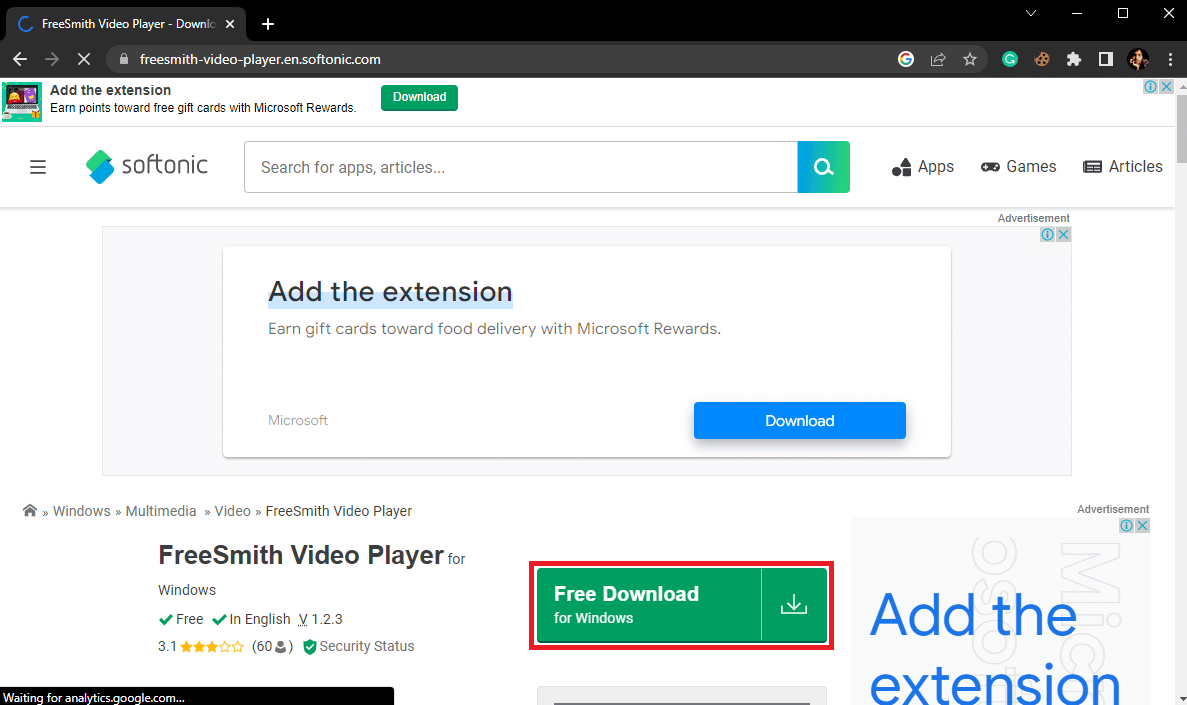Click the Microsoft advertiser label
Screen dimensions: 1187x705
point(298,420)
